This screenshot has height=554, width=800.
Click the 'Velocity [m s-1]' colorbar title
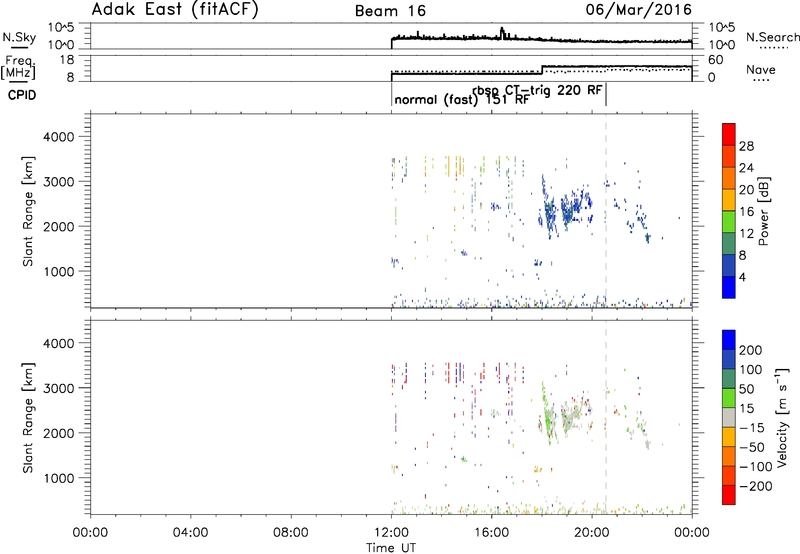781,417
